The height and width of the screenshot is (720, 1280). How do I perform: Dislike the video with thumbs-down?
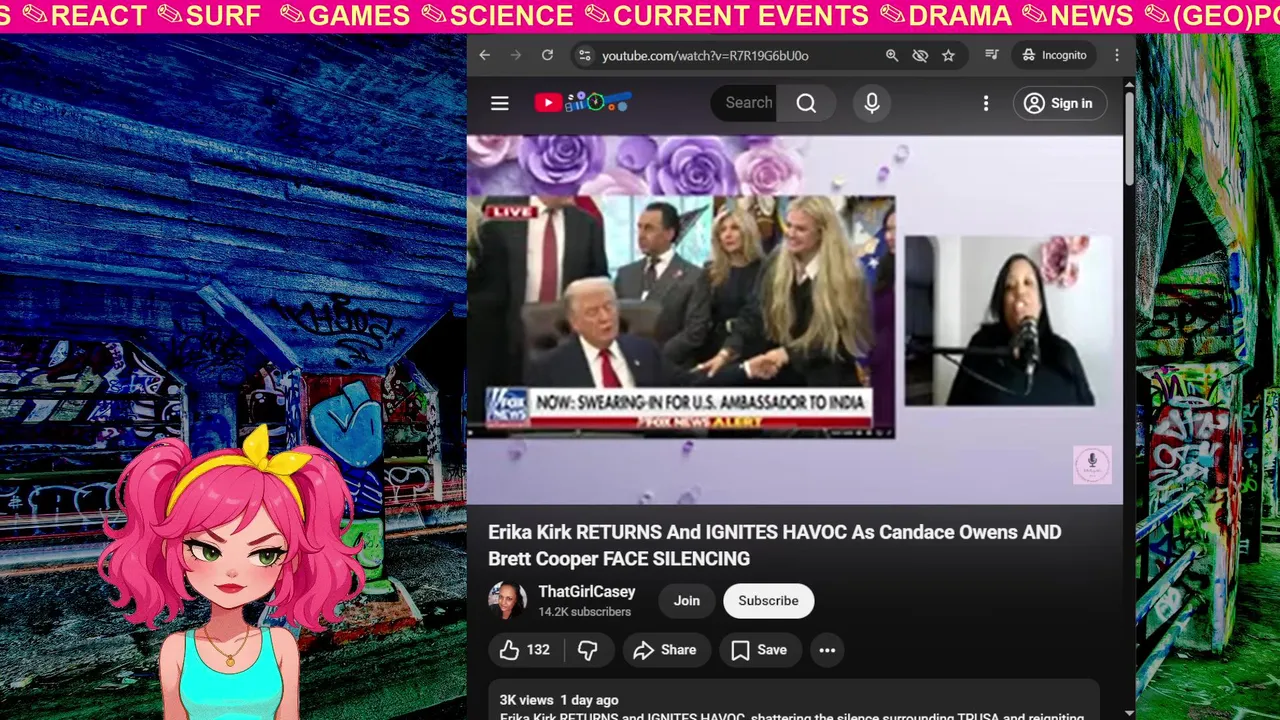587,650
